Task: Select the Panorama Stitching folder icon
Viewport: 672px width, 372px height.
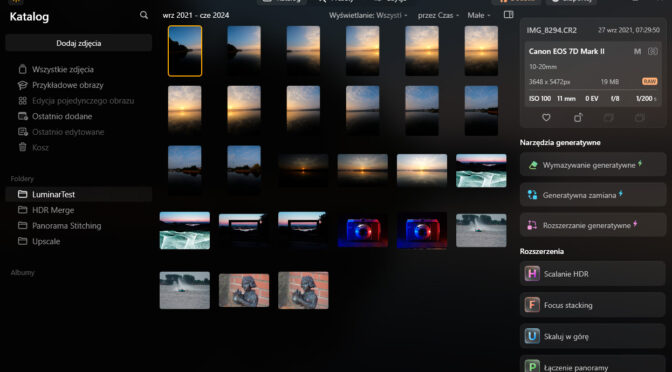Action: pos(22,225)
